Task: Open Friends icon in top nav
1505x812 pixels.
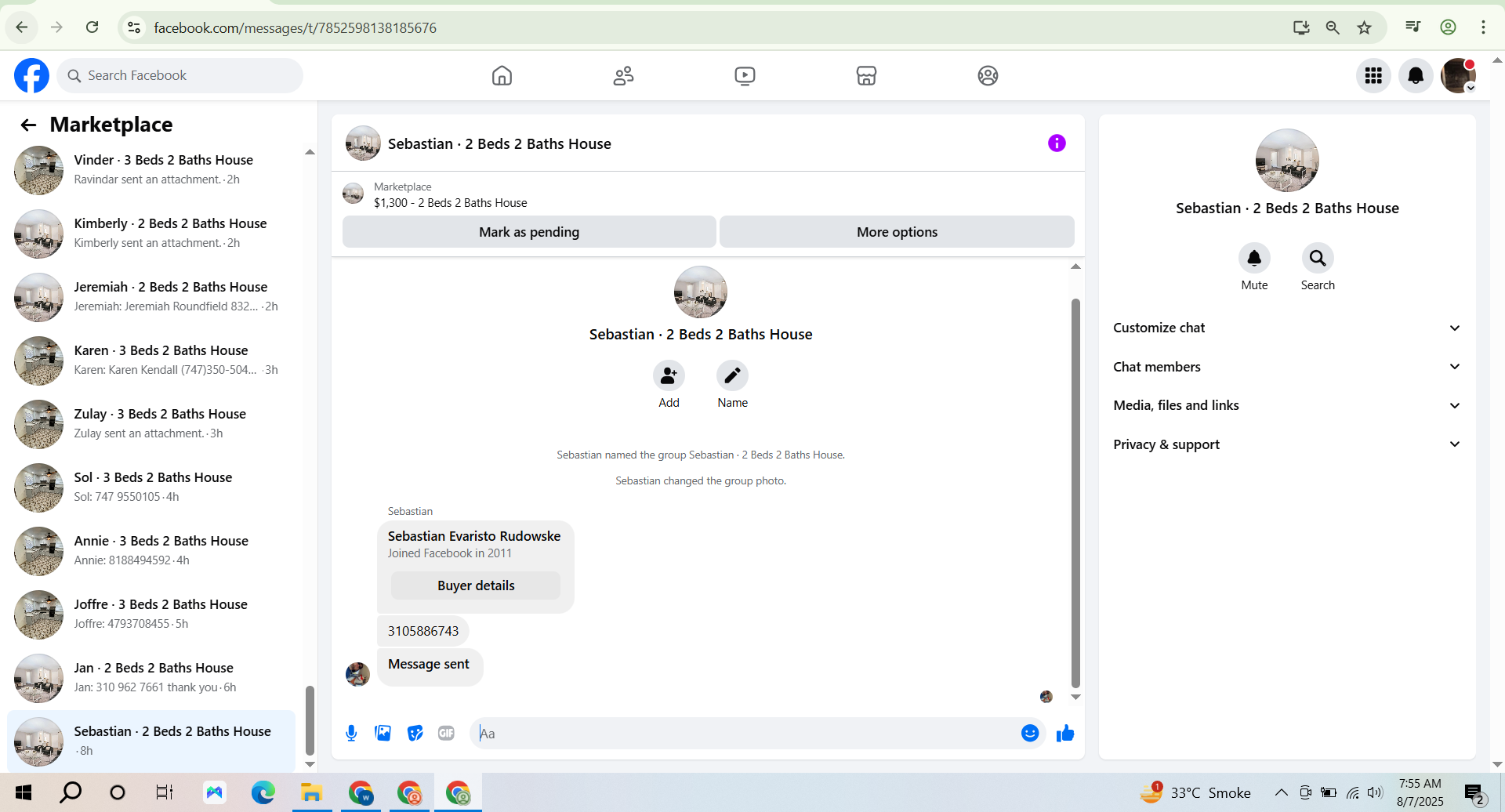Action: (623, 75)
